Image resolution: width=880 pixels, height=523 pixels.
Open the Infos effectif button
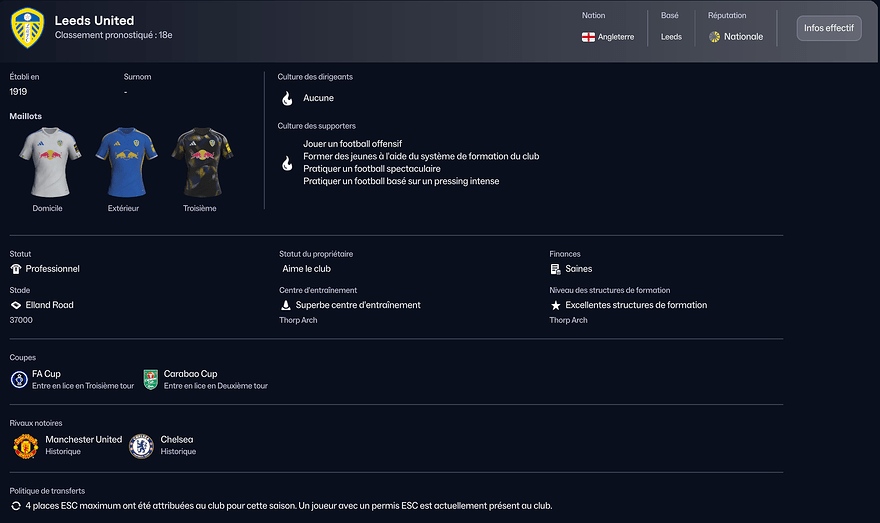tap(828, 28)
